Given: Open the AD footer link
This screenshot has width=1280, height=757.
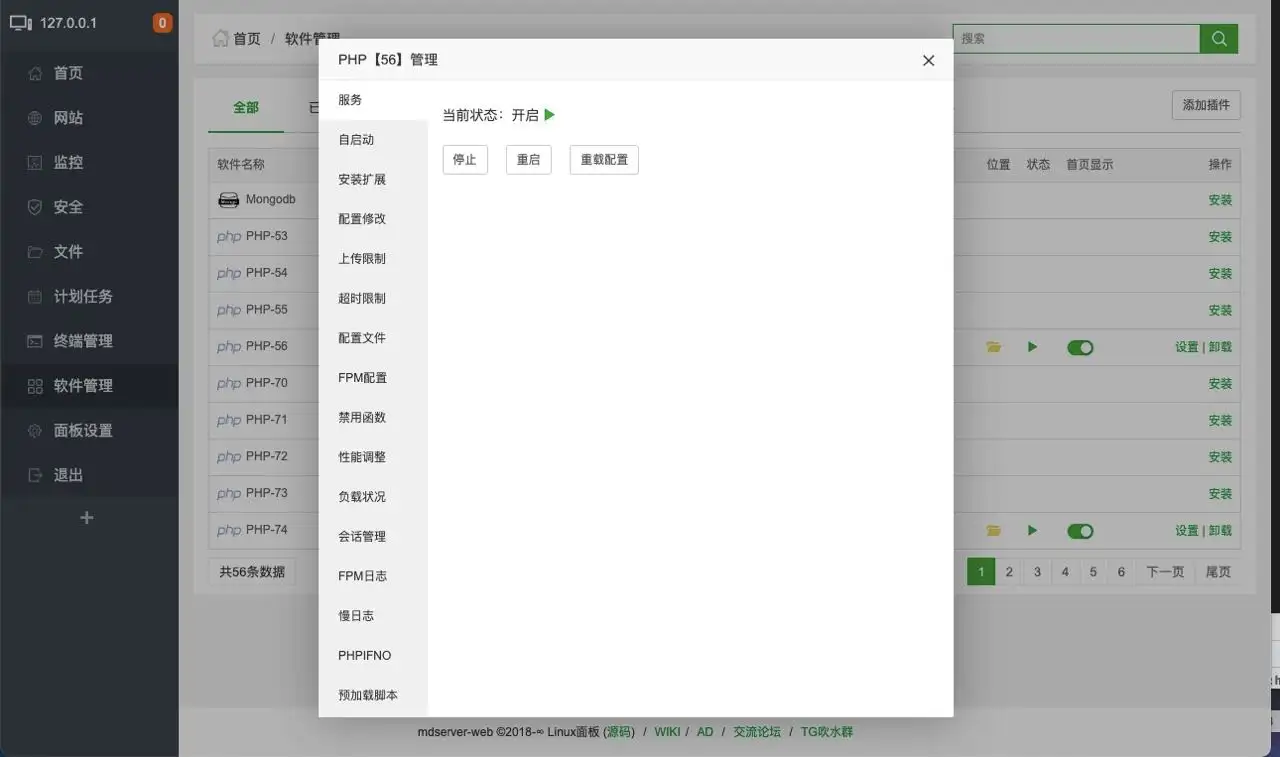Looking at the screenshot, I should pyautogui.click(x=705, y=732).
